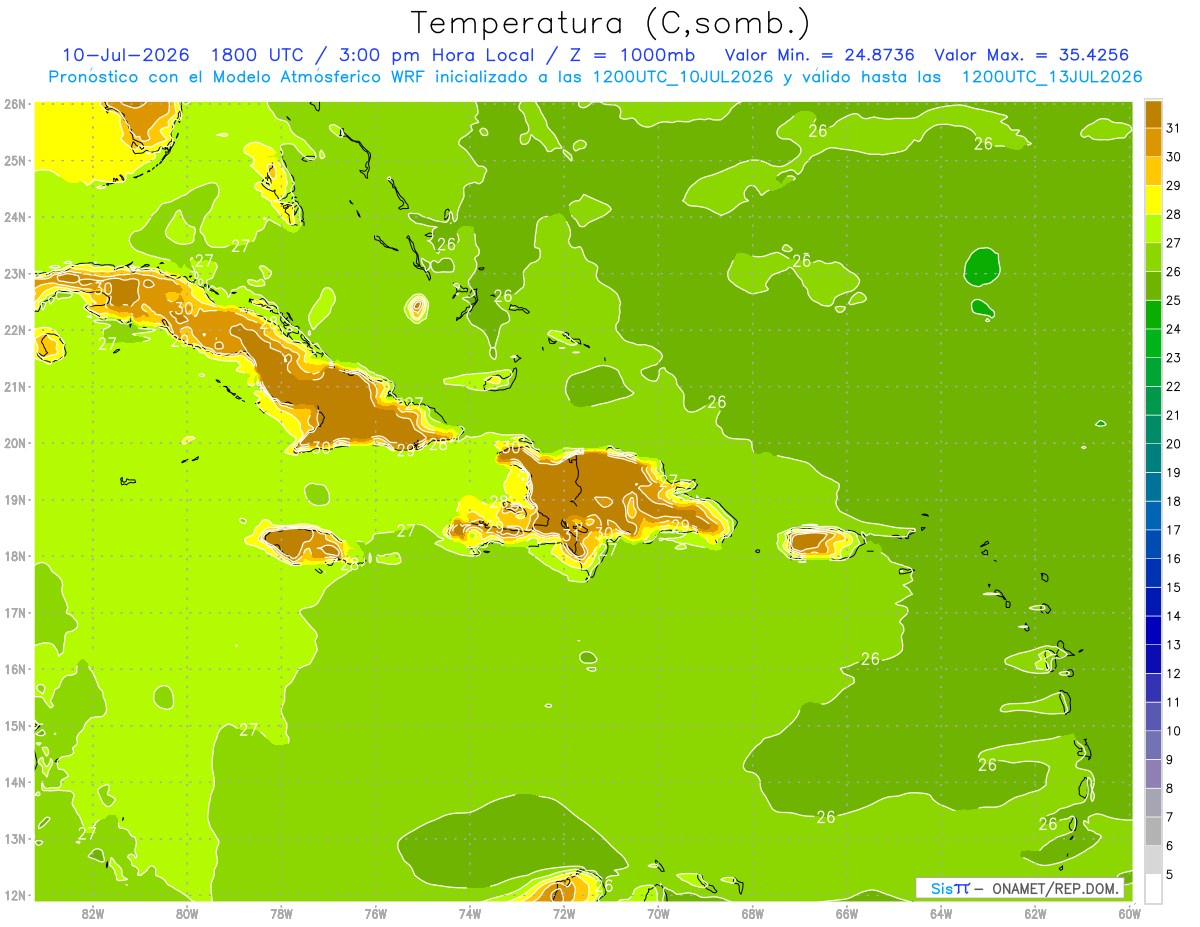Click the latitude axis label 26N
The width and height of the screenshot is (1200, 927).
pyautogui.click(x=14, y=104)
